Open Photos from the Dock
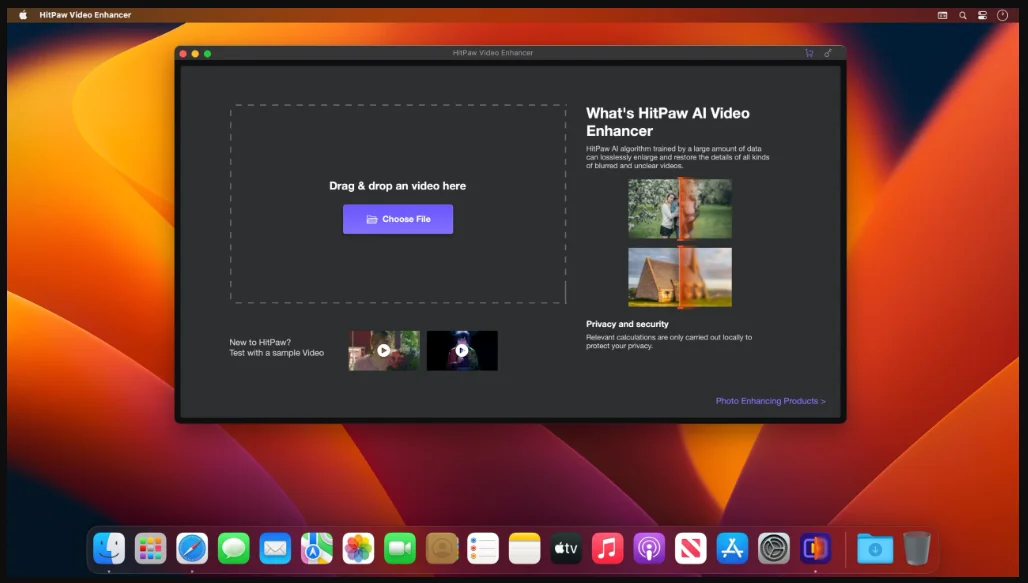Viewport: 1028px width, 583px height. (358, 548)
